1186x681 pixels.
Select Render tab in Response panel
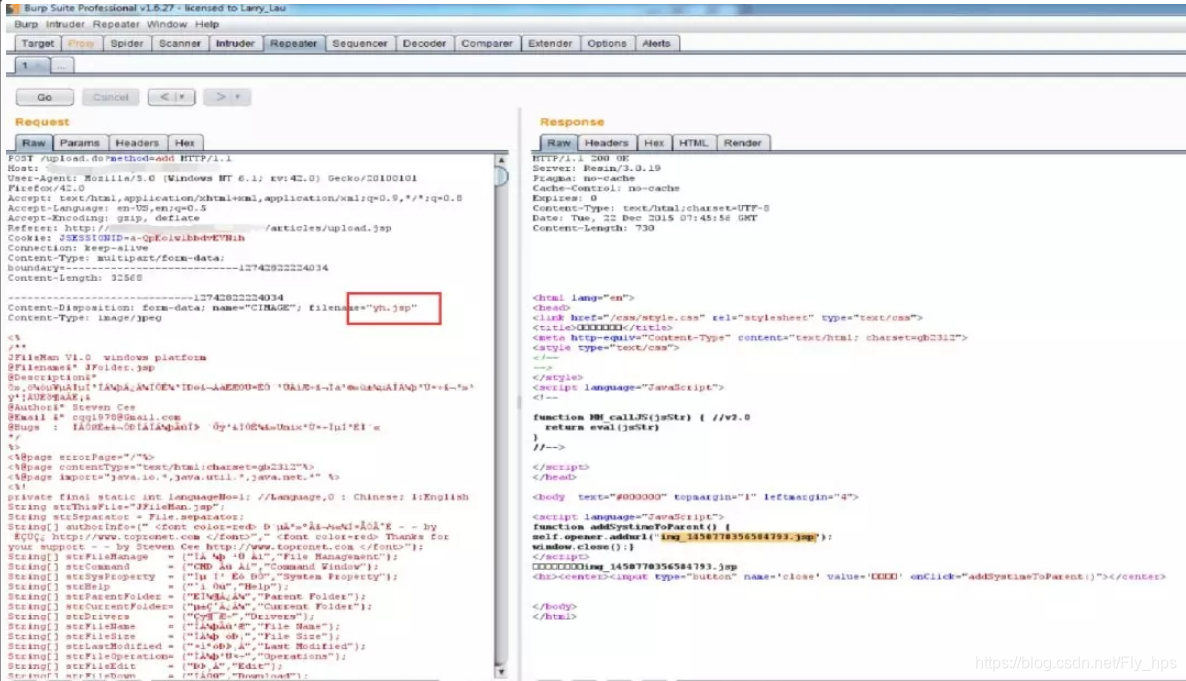click(743, 142)
